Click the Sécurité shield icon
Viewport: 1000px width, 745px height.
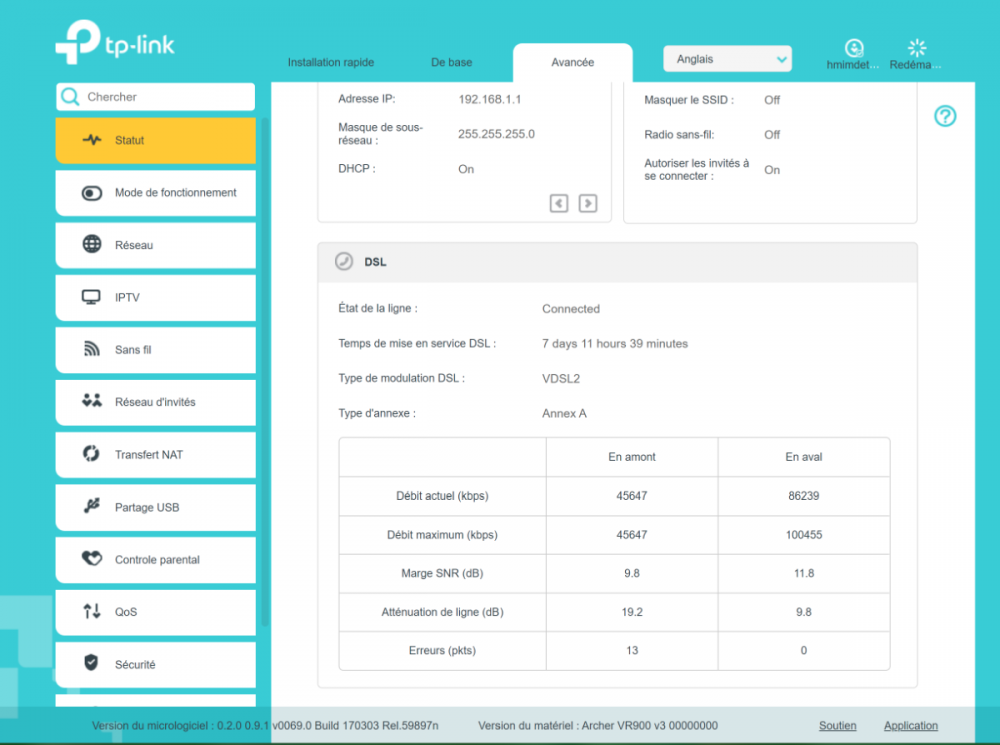pyautogui.click(x=92, y=664)
